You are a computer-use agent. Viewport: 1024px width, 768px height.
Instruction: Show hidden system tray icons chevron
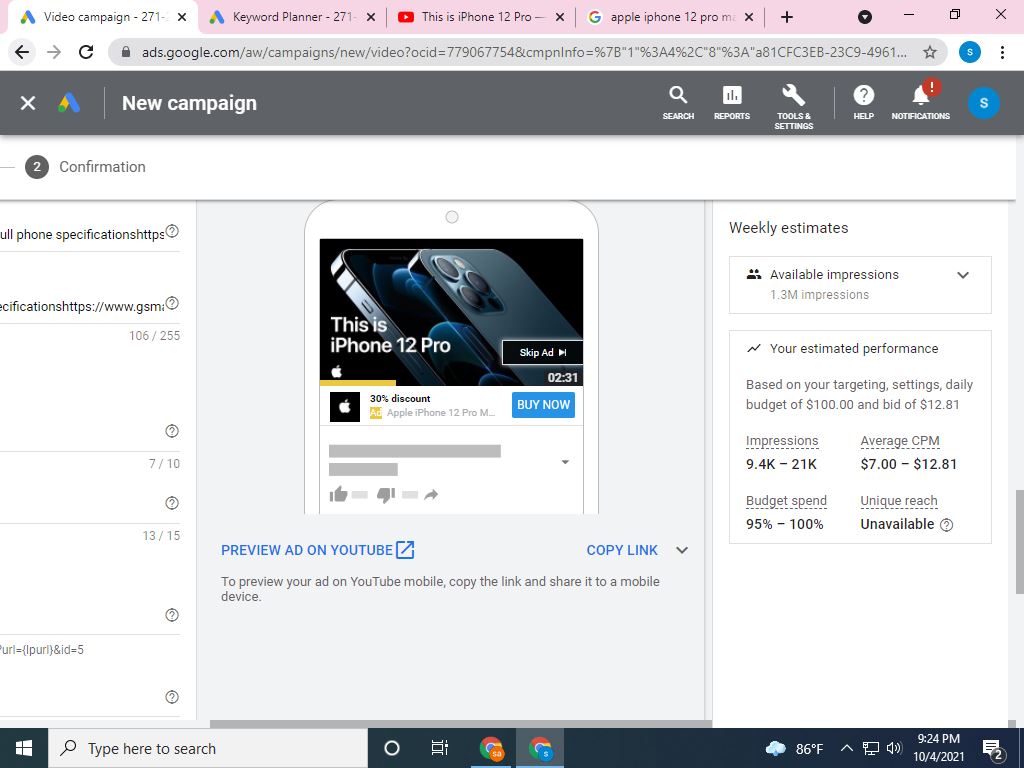click(846, 748)
